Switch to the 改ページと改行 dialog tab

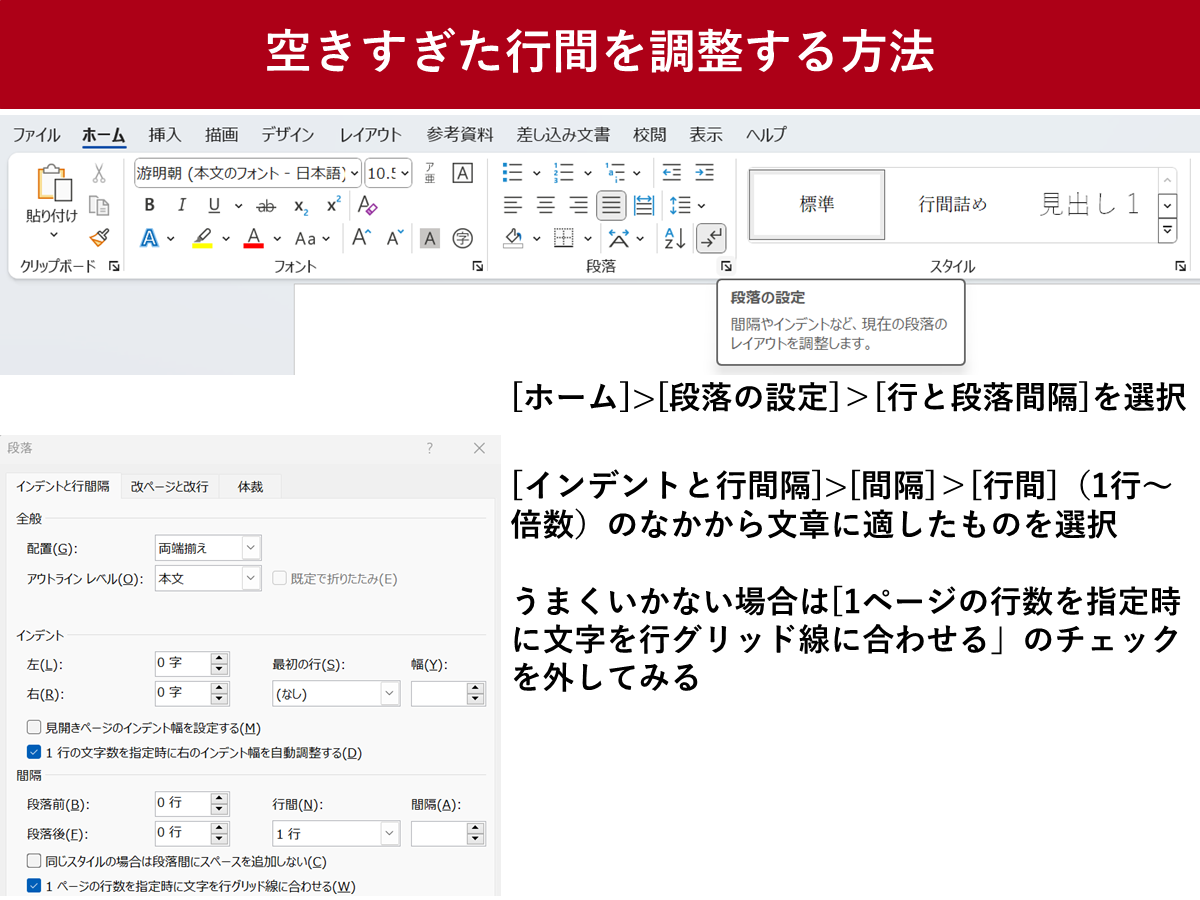point(169,486)
